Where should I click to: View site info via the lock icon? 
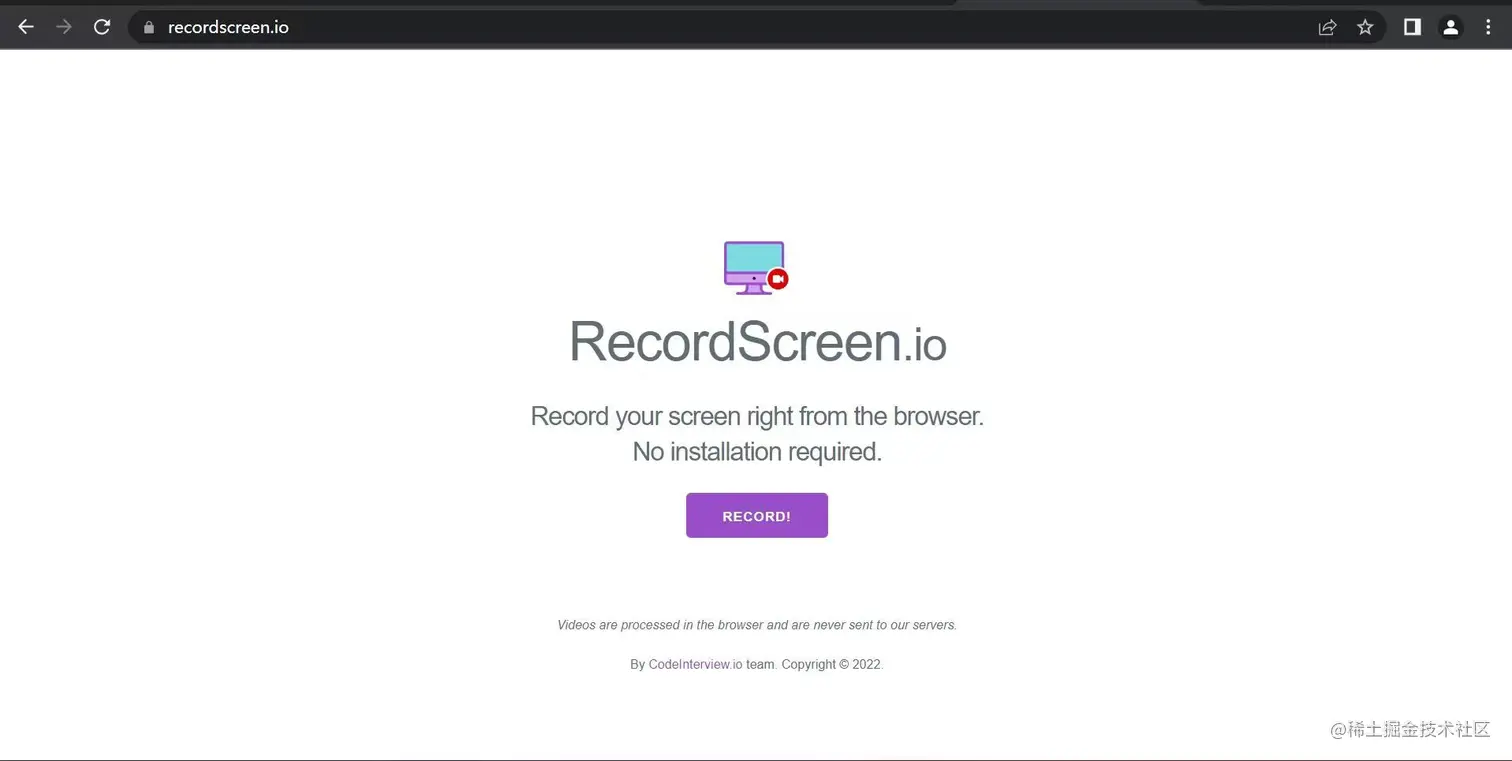(x=150, y=27)
